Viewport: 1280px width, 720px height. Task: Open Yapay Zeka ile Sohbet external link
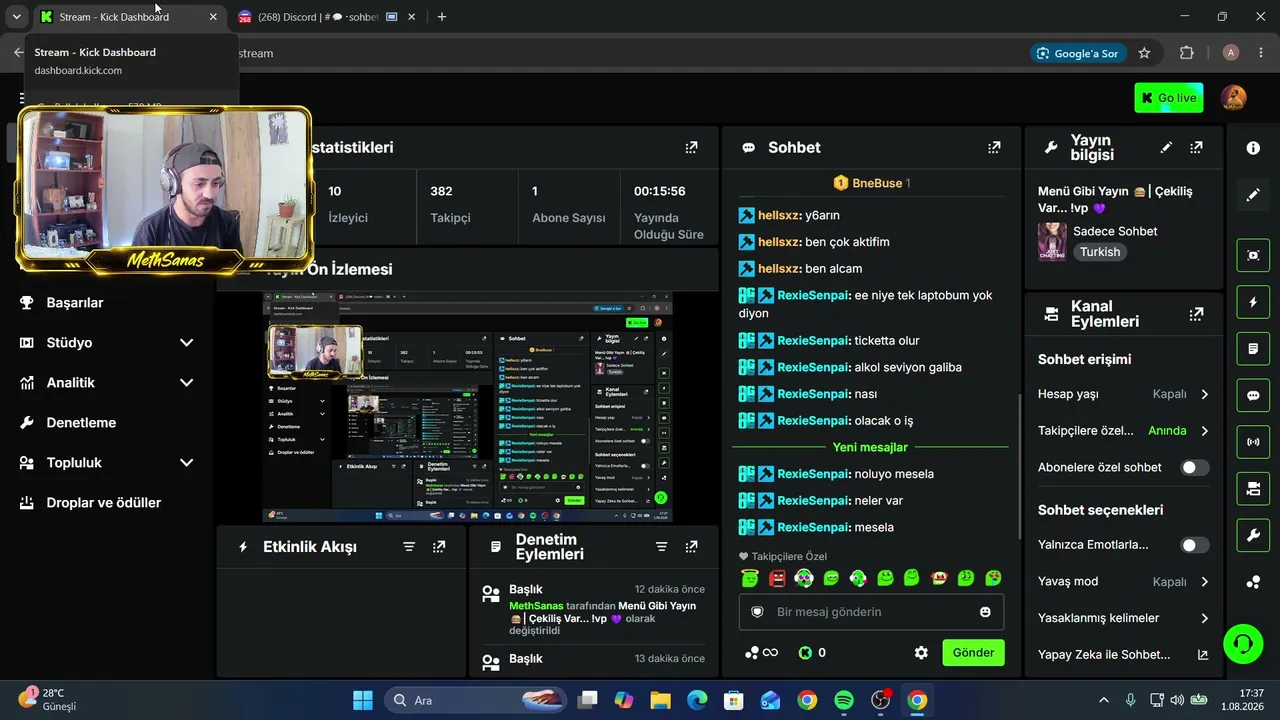[x=1203, y=655]
